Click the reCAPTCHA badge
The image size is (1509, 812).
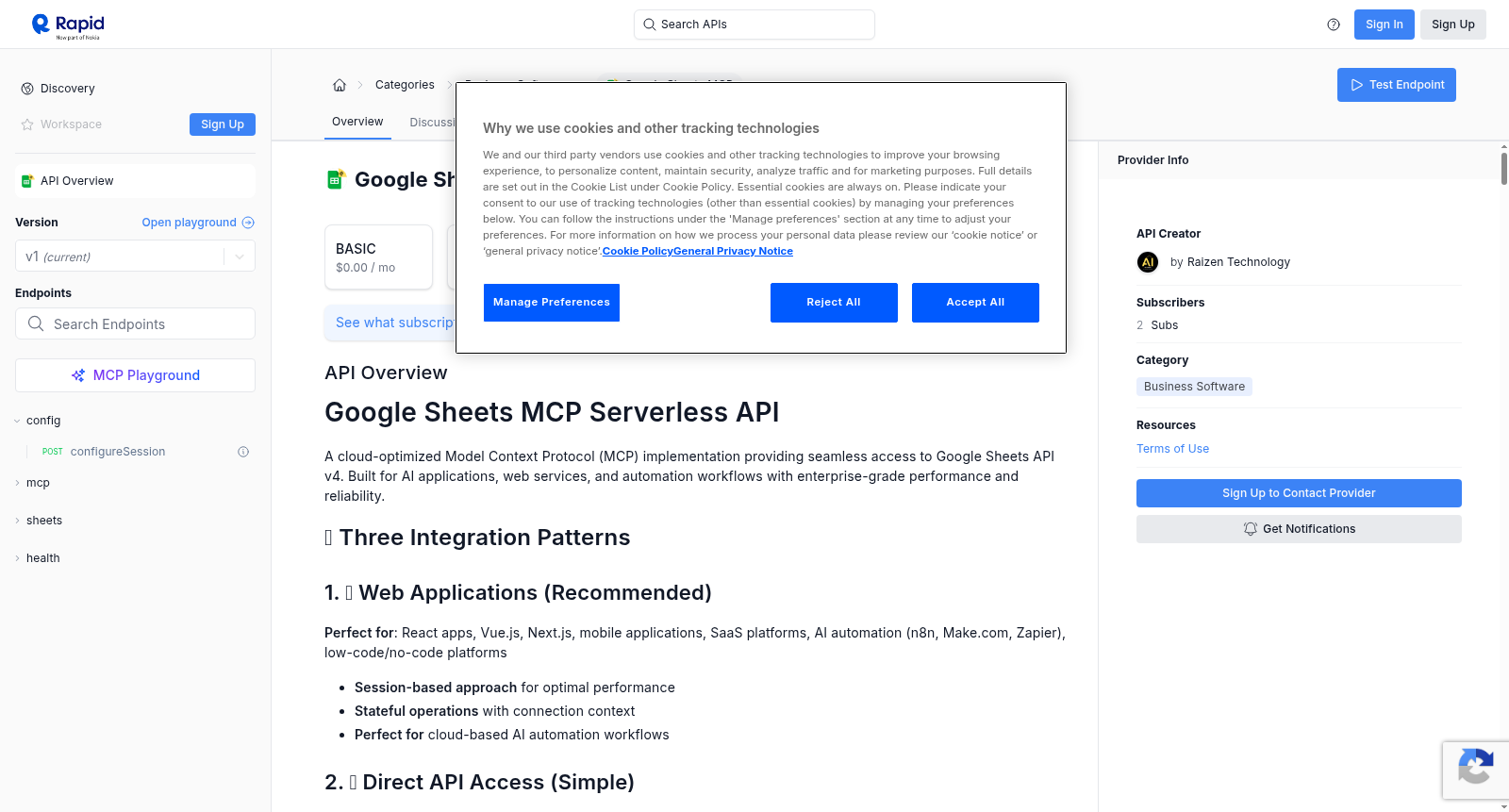(1475, 771)
